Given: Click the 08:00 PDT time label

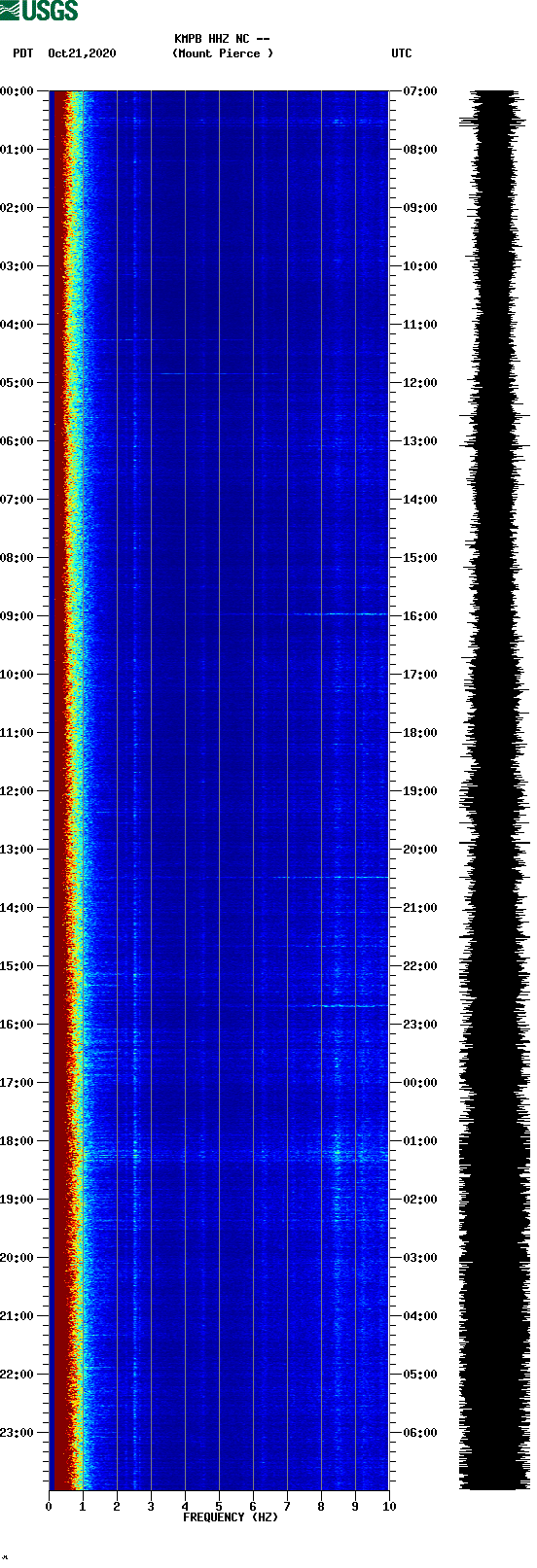Looking at the screenshot, I should point(18,558).
